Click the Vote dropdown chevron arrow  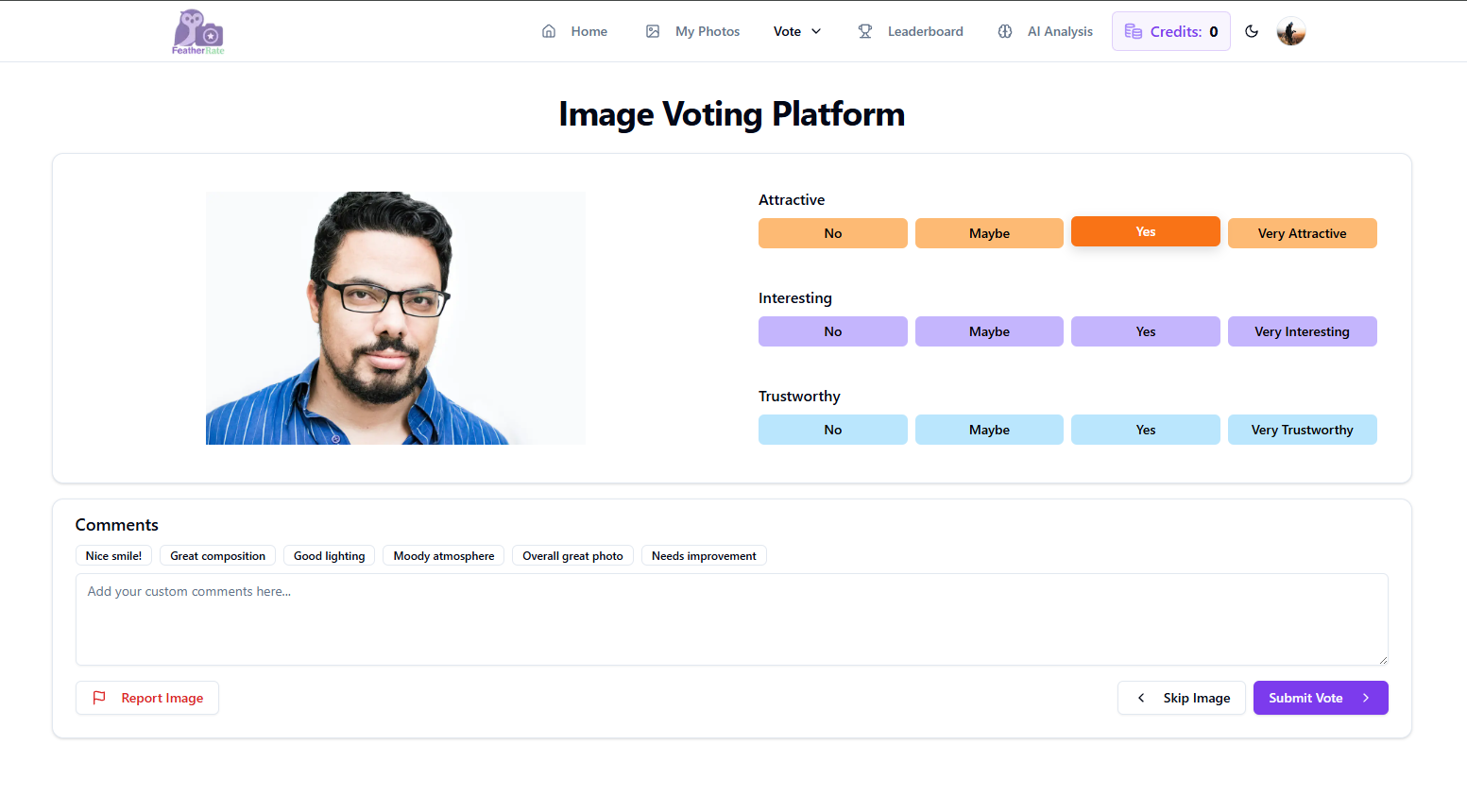click(x=816, y=31)
